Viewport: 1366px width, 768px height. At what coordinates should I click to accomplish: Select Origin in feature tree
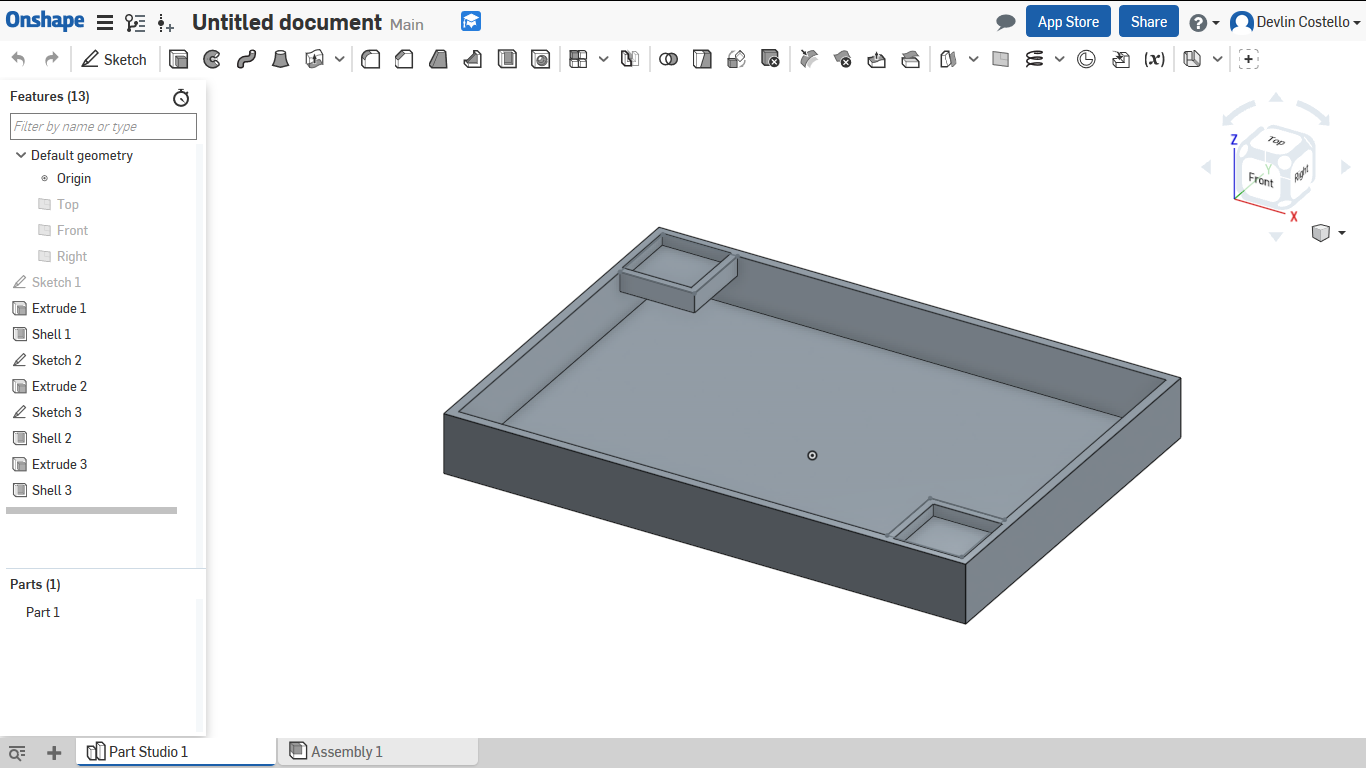(74, 178)
